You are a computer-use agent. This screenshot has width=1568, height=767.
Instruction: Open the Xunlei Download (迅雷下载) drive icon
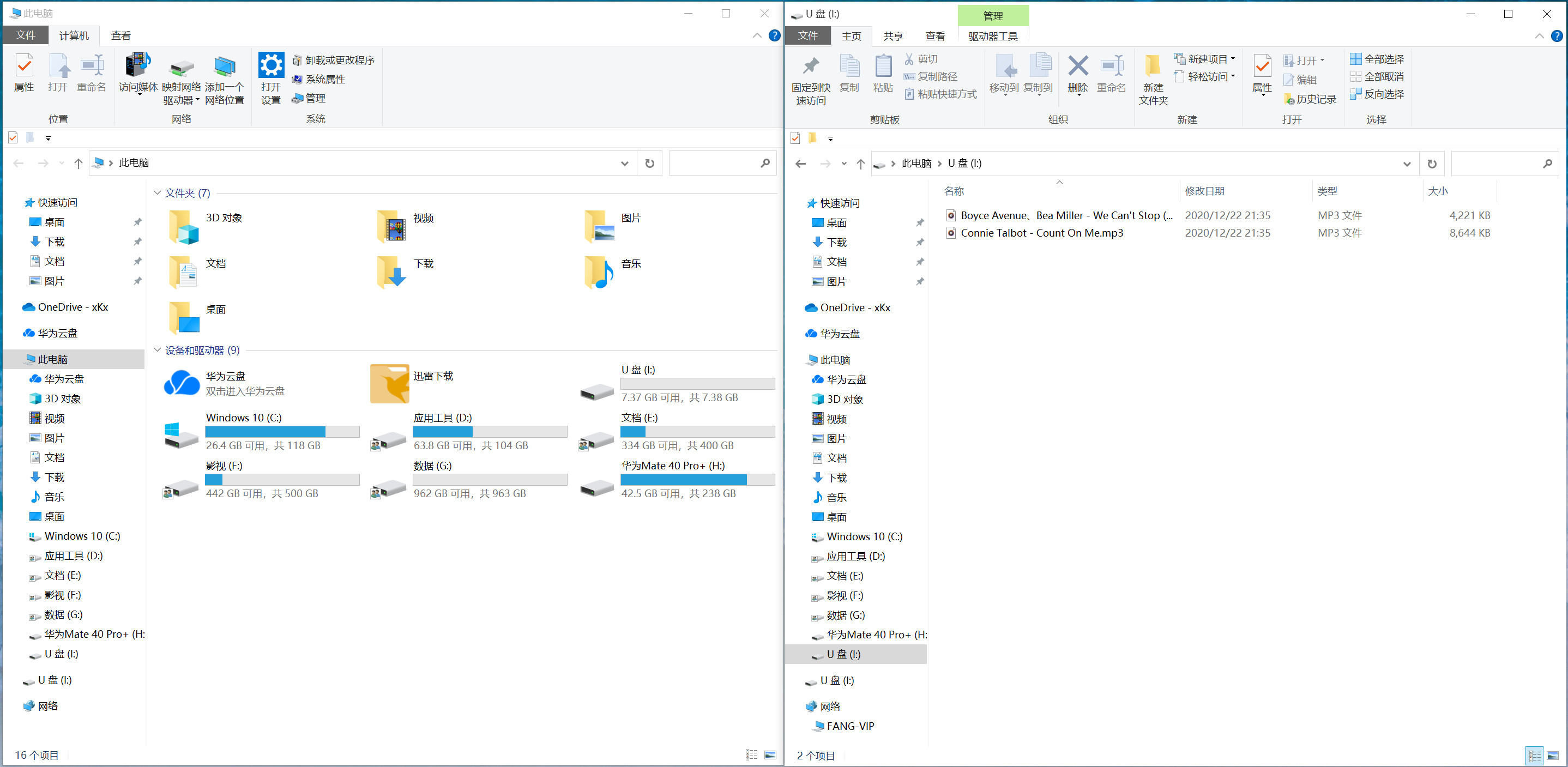pos(390,384)
